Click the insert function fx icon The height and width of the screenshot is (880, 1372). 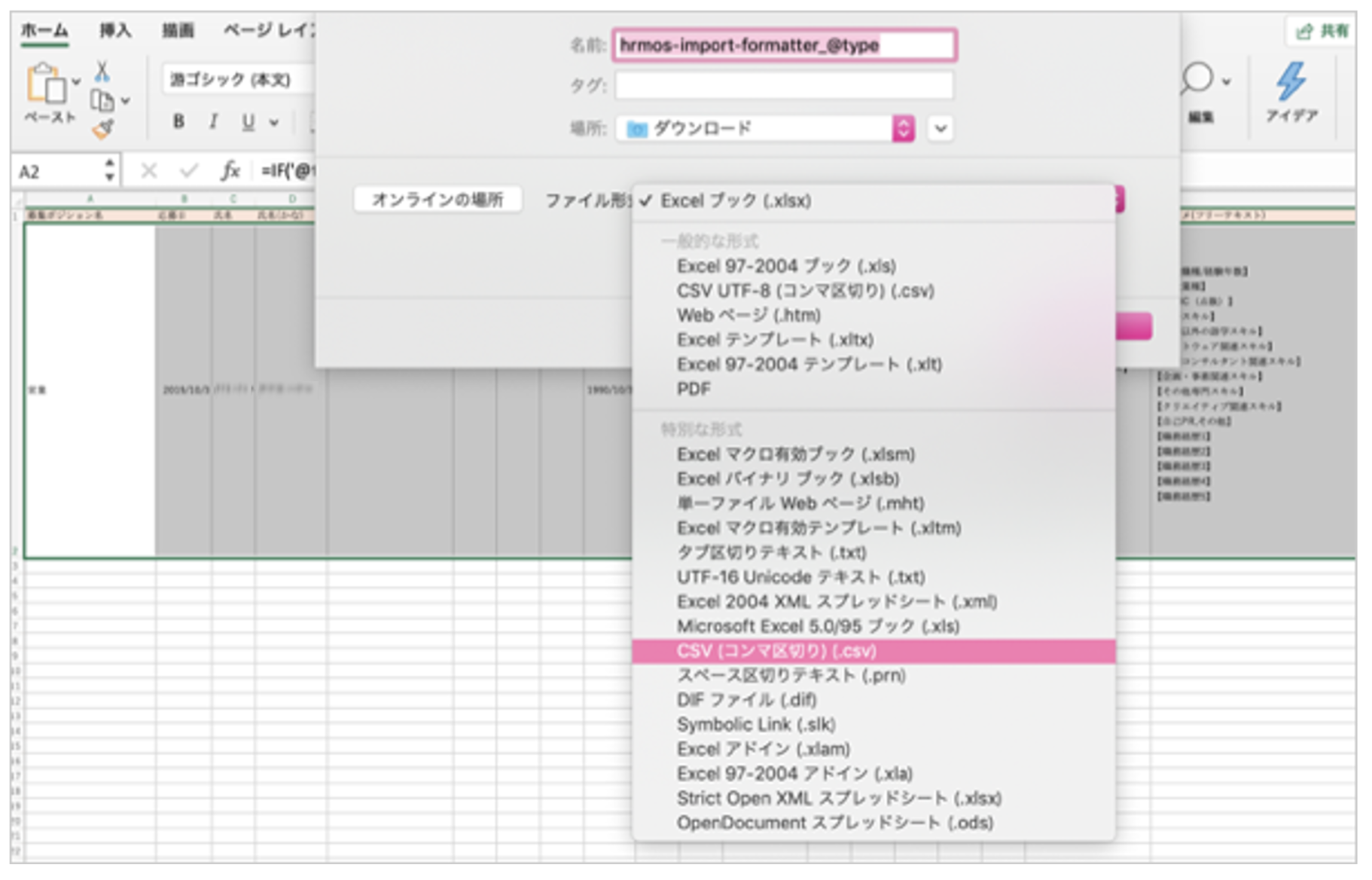click(x=230, y=171)
